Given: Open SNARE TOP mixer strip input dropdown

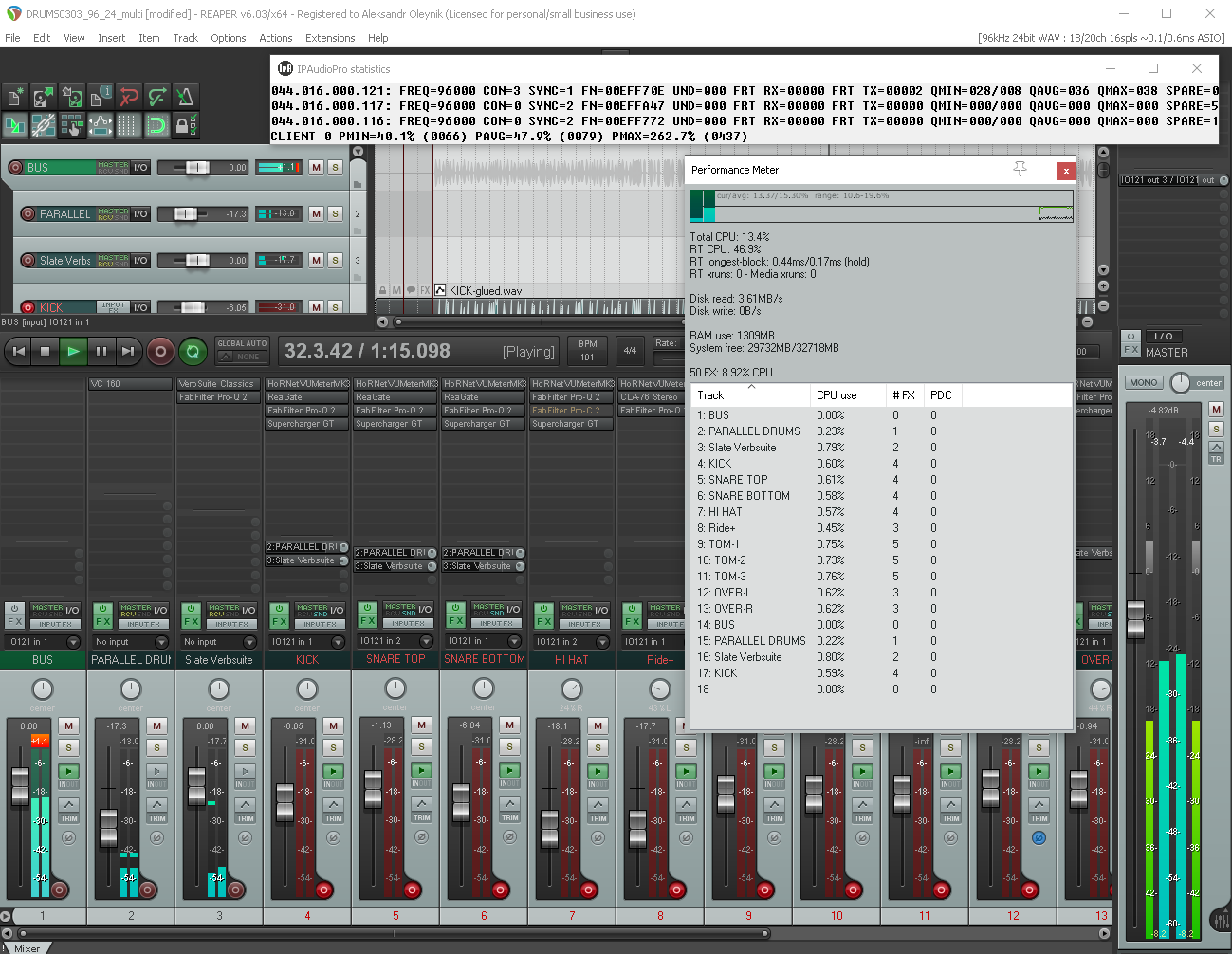Looking at the screenshot, I should [x=426, y=642].
